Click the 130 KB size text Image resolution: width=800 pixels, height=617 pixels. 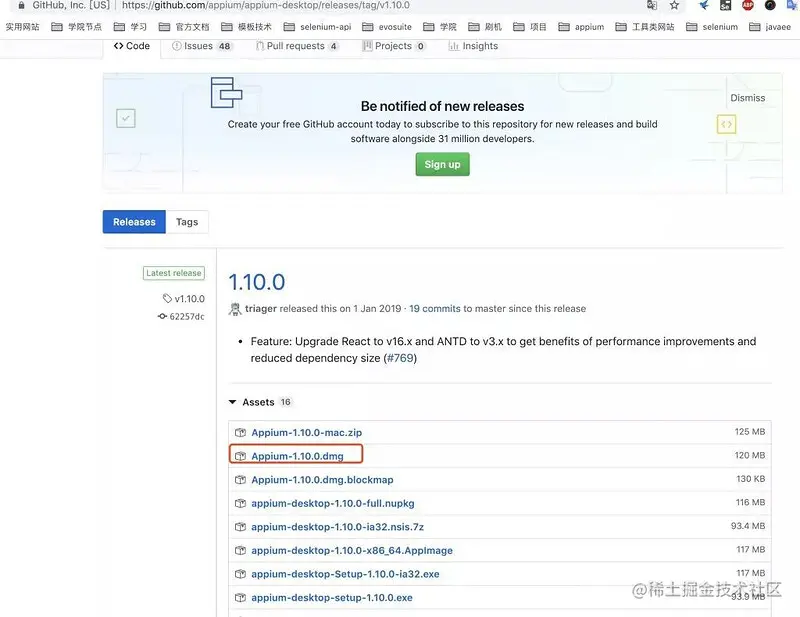click(x=751, y=479)
